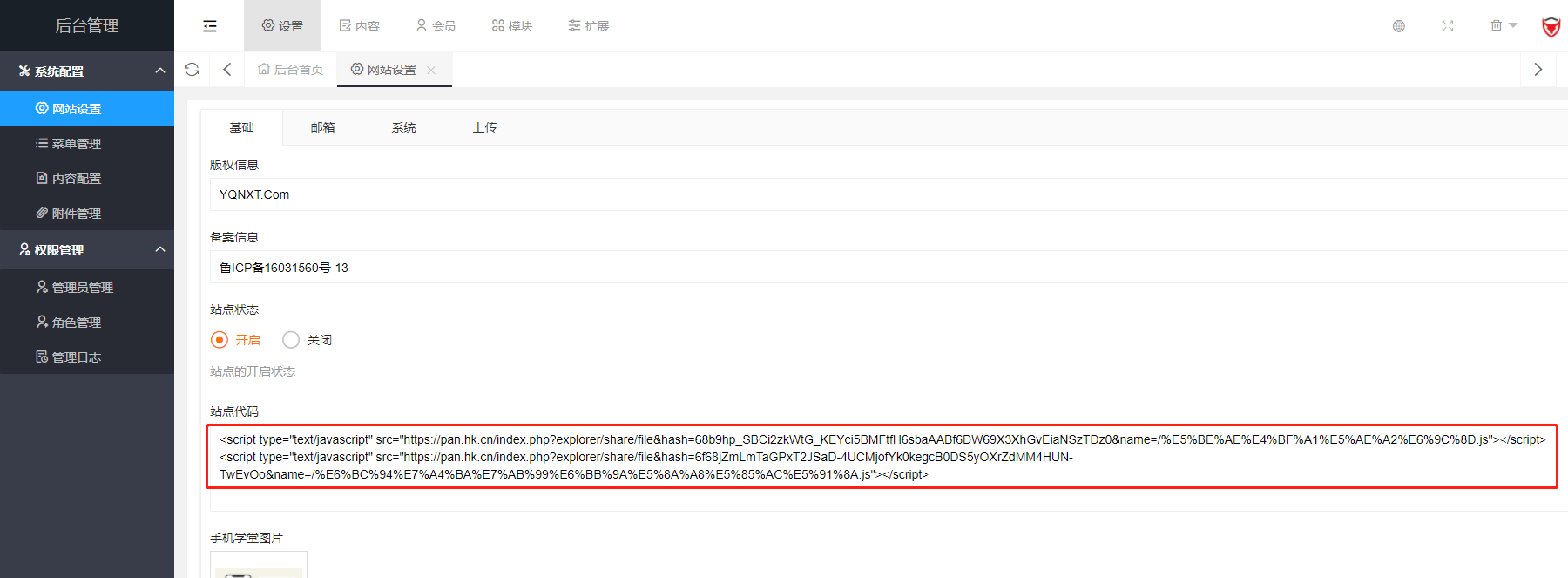
Task: Collapse the 系统配置 sidebar group
Action: (87, 71)
